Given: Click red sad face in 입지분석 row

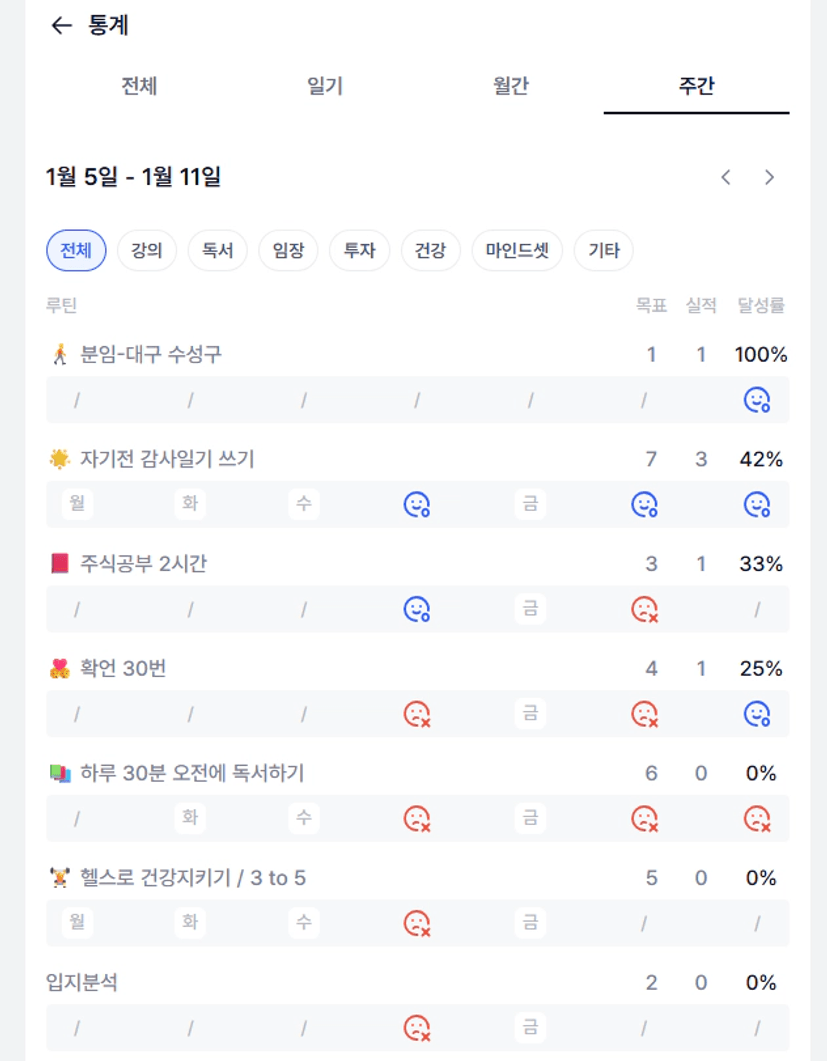Looking at the screenshot, I should pyautogui.click(x=417, y=1027).
